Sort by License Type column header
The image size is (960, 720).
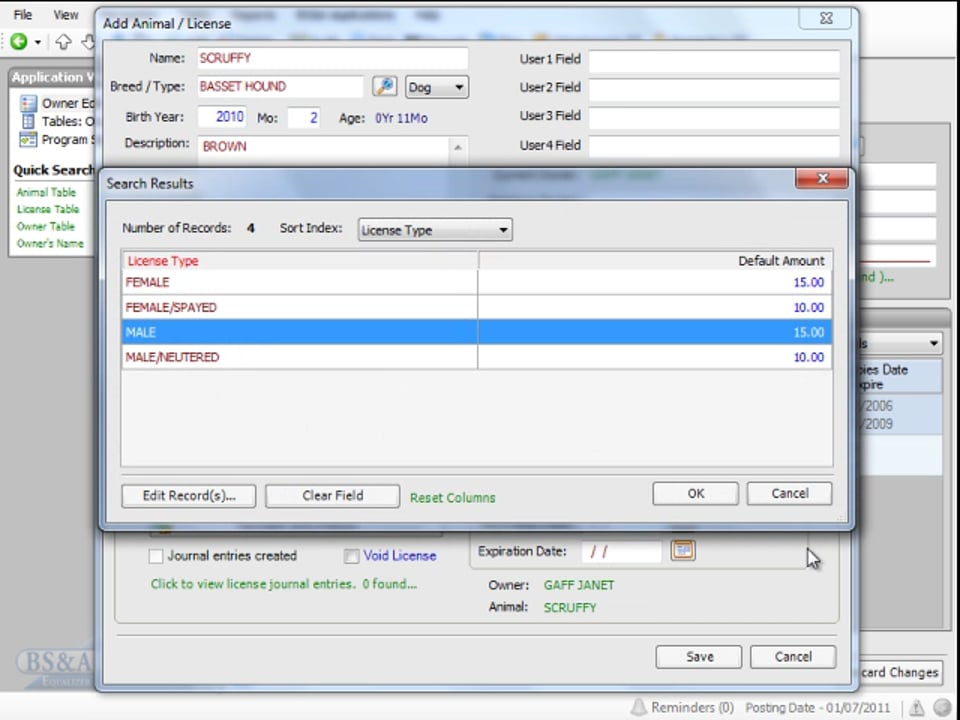click(x=300, y=261)
